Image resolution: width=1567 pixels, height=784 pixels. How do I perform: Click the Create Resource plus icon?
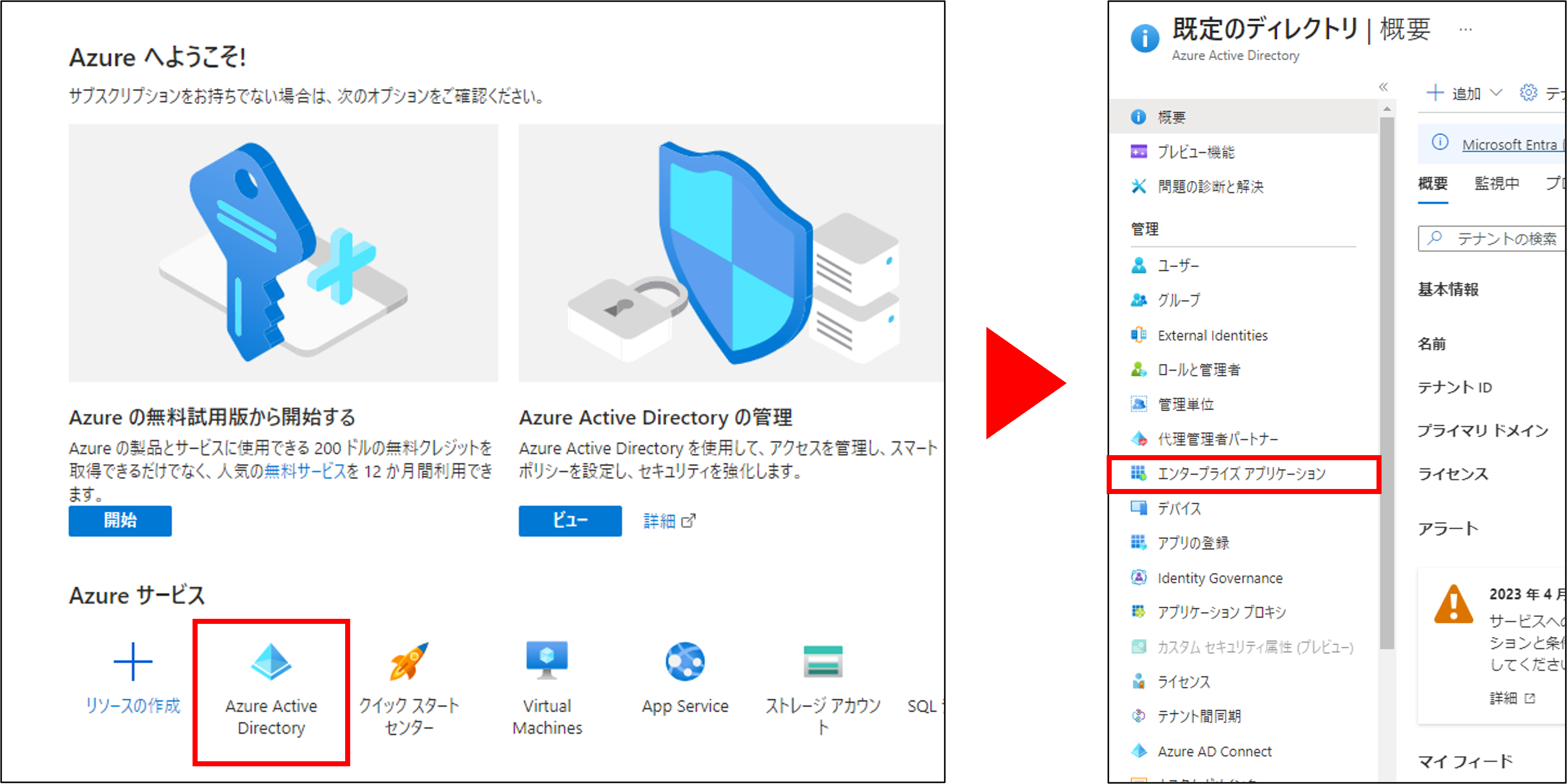click(132, 661)
